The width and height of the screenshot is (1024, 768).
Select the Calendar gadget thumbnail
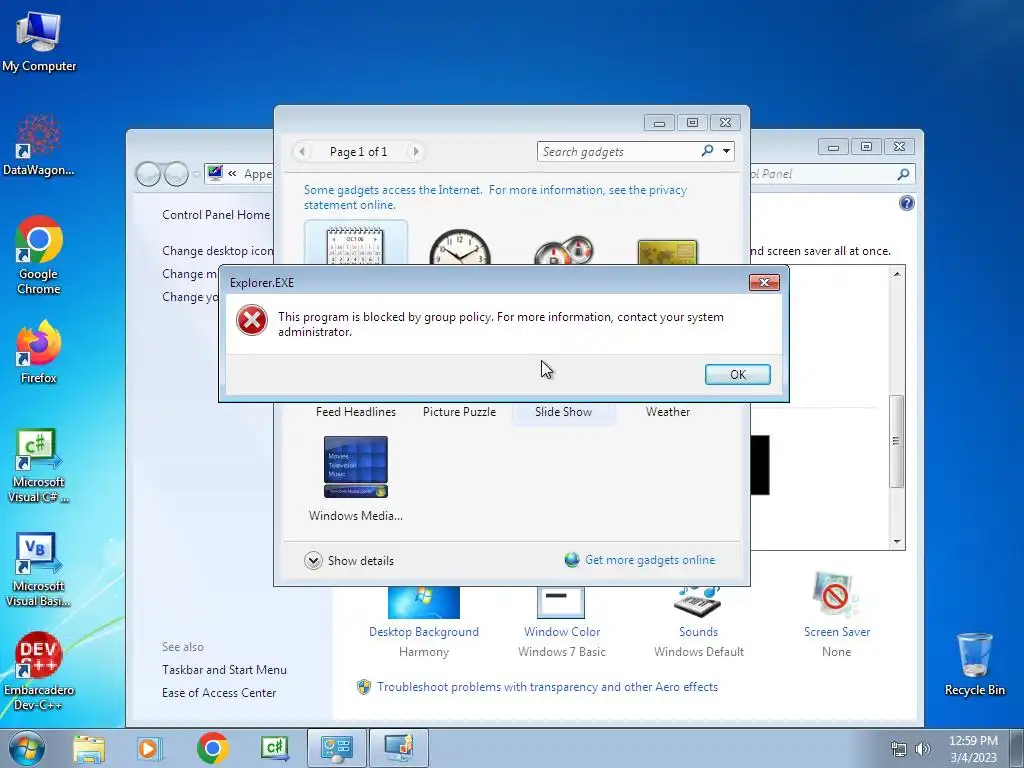pos(355,244)
